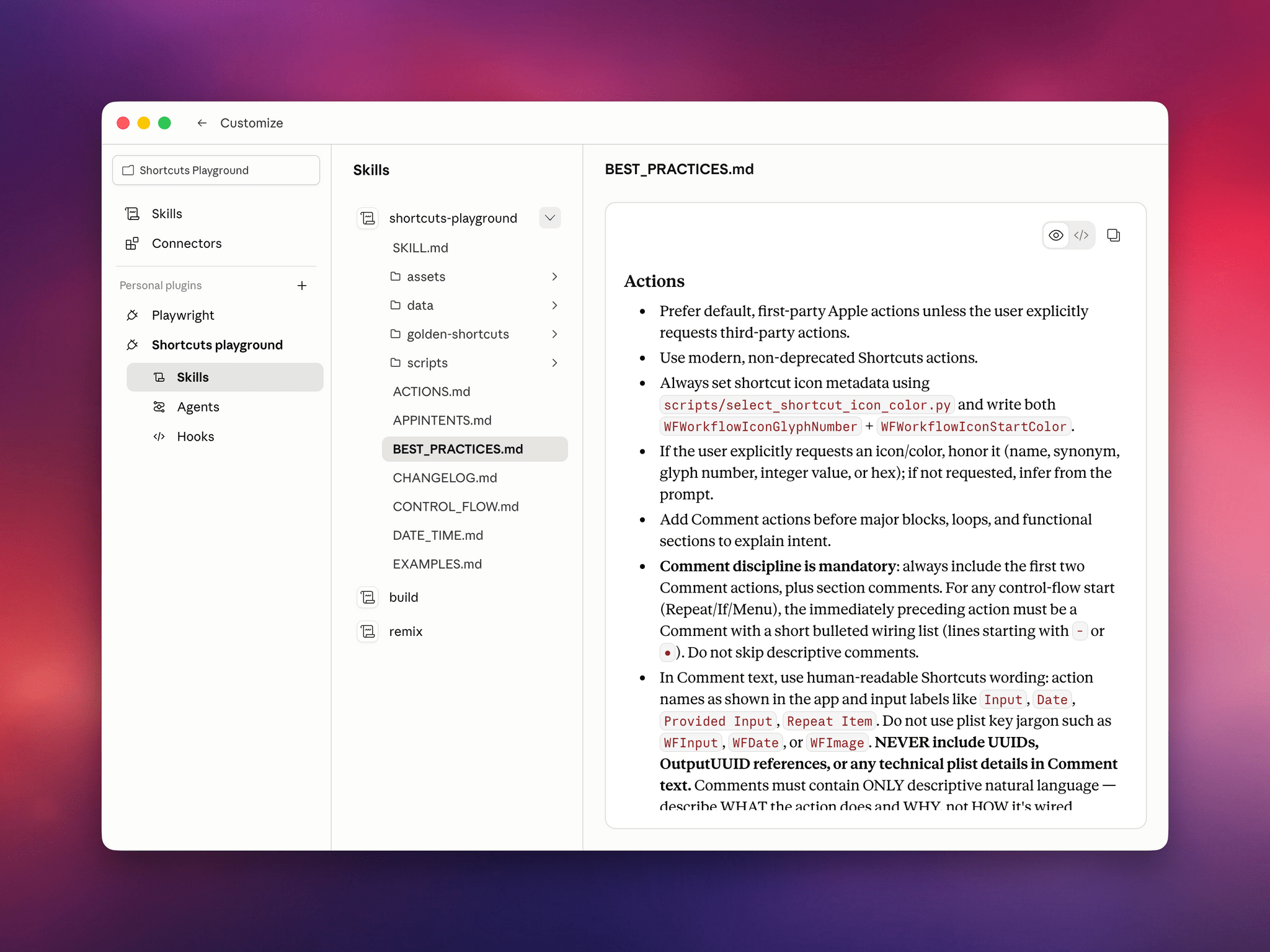Minimize window with yellow button
Screen dimensions: 1270x952
144,123
